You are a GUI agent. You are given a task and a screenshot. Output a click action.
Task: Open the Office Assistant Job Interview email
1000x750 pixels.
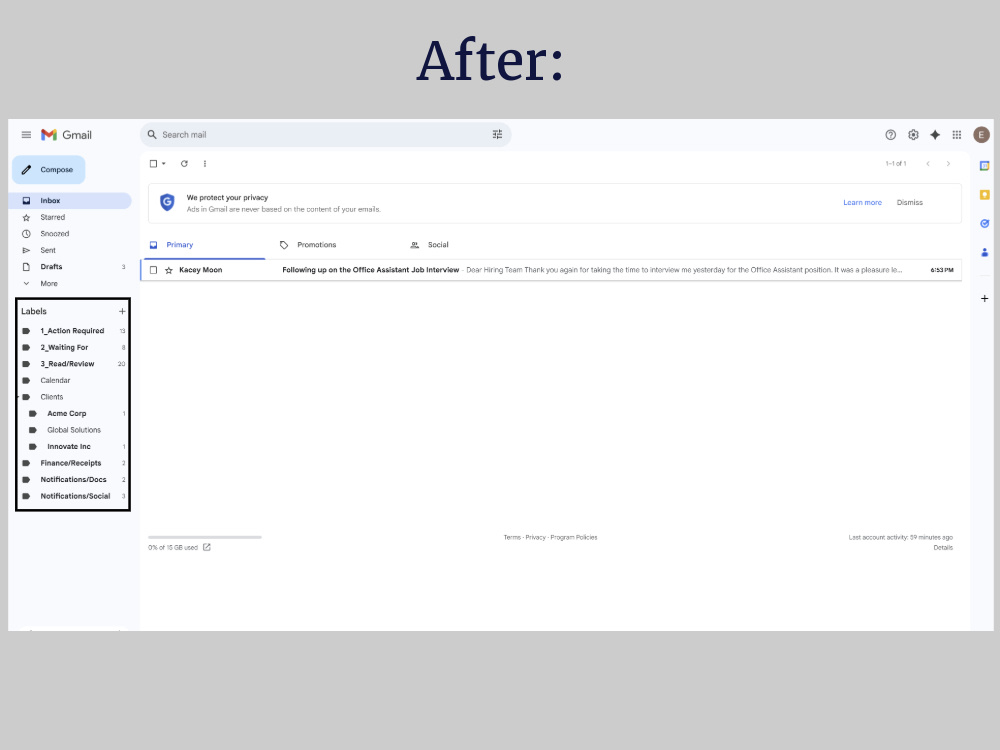click(x=551, y=270)
